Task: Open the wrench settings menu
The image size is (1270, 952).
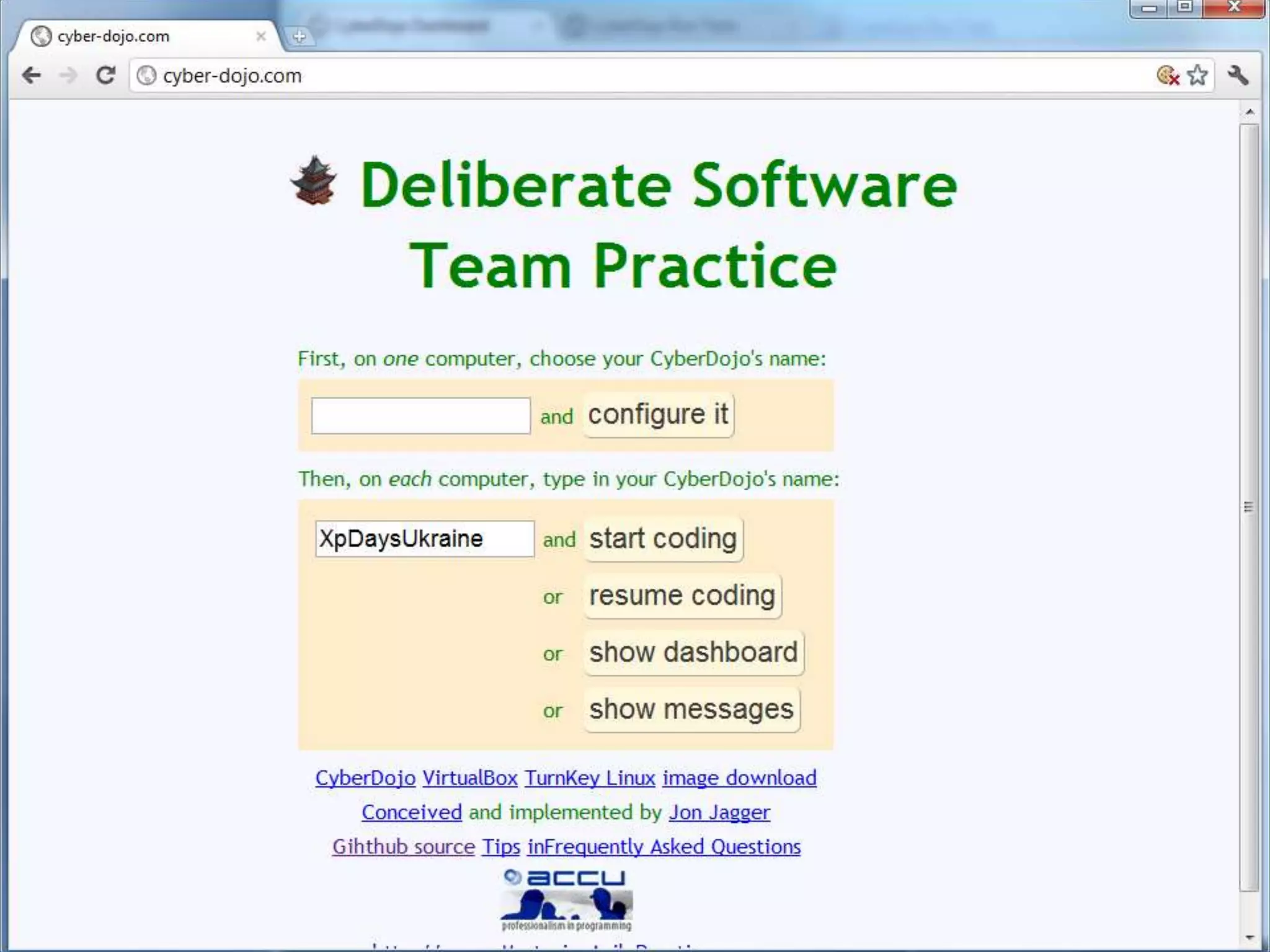Action: (1238, 76)
